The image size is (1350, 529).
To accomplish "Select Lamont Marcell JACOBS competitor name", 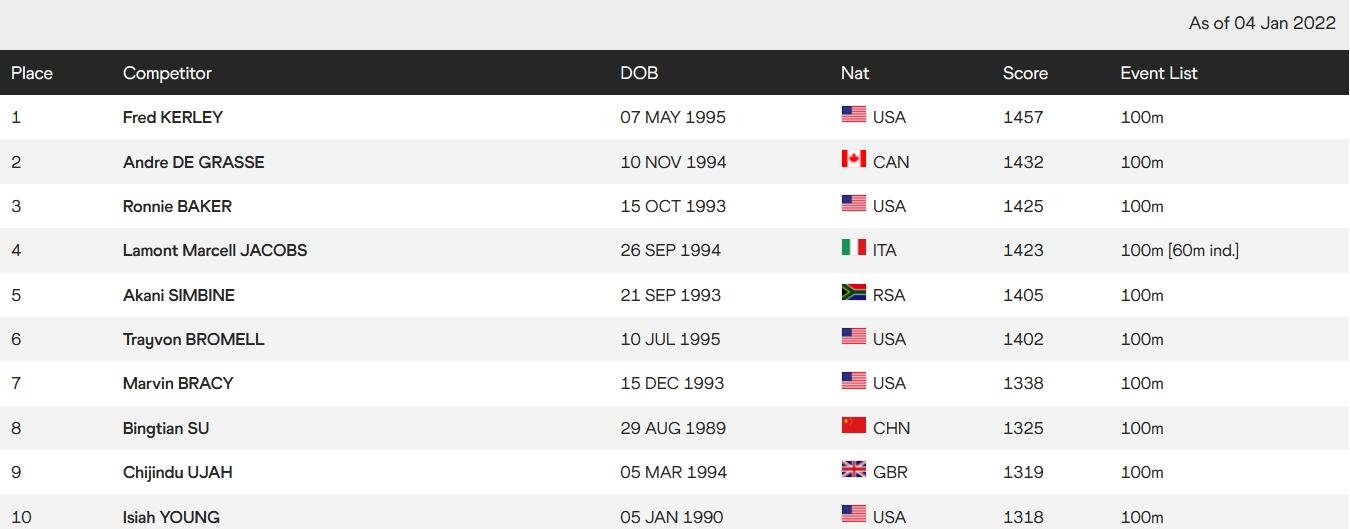I will 215,250.
